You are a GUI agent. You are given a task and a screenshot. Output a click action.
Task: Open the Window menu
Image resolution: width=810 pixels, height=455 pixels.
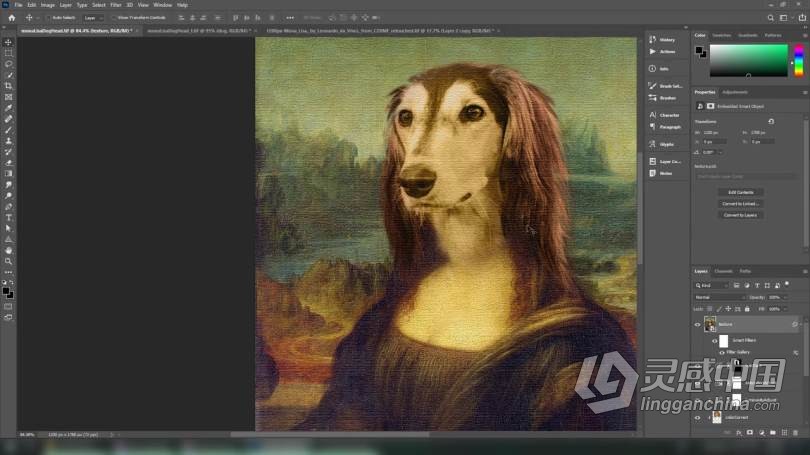coord(163,5)
